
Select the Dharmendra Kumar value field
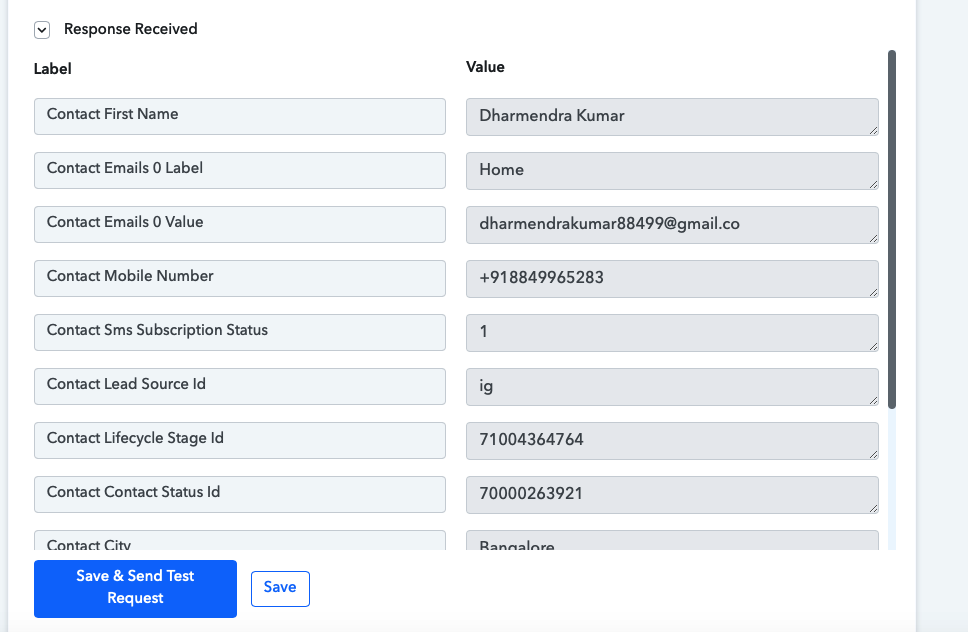coord(672,117)
